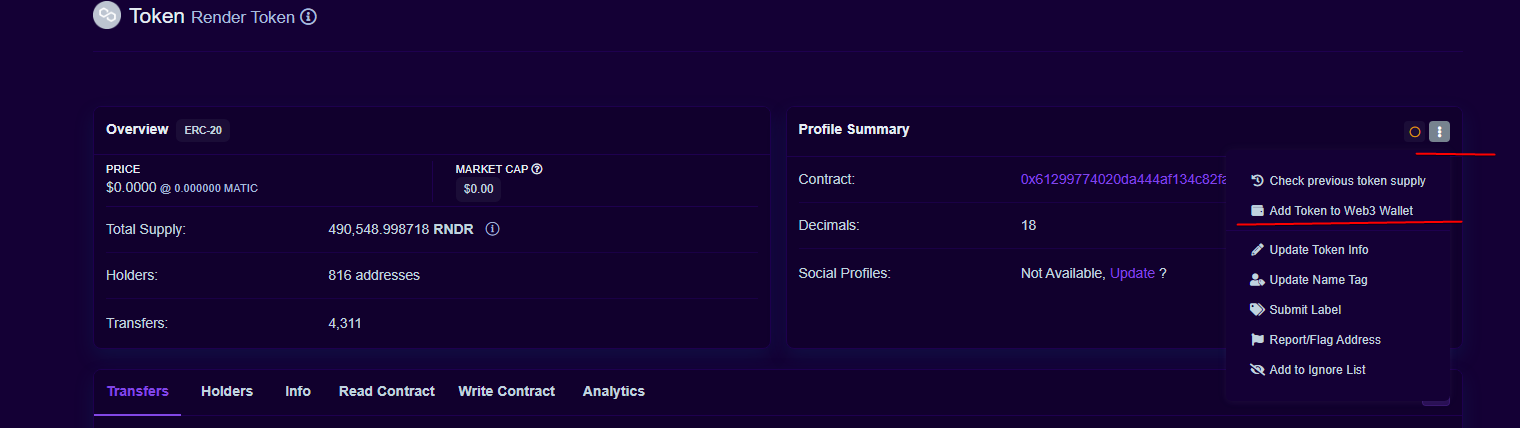
Task: Click the Not Available social profiles text
Action: coord(1062,273)
